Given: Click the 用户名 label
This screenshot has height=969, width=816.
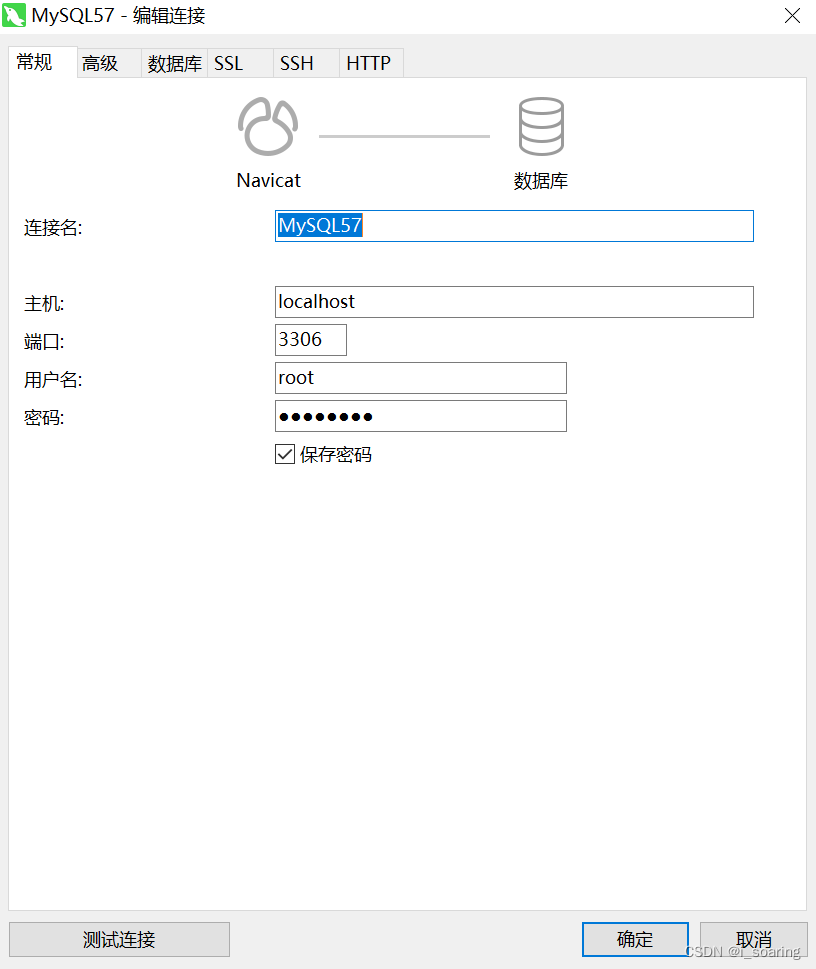Looking at the screenshot, I should (x=53, y=379).
